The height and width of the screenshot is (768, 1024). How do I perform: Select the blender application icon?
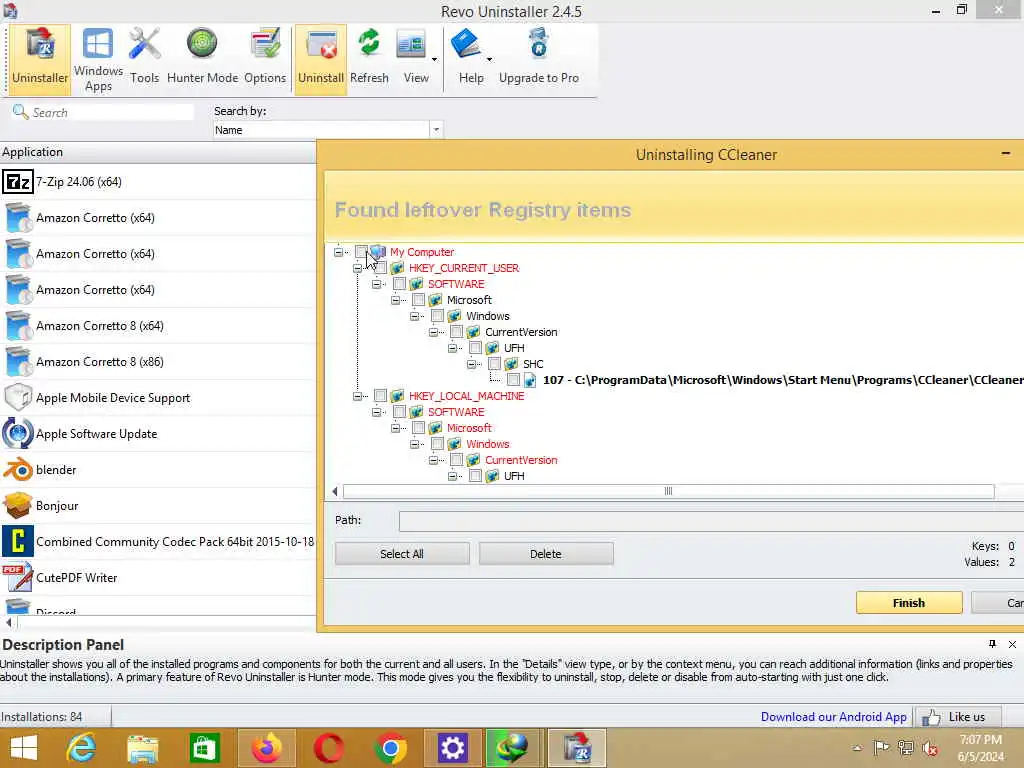18,470
